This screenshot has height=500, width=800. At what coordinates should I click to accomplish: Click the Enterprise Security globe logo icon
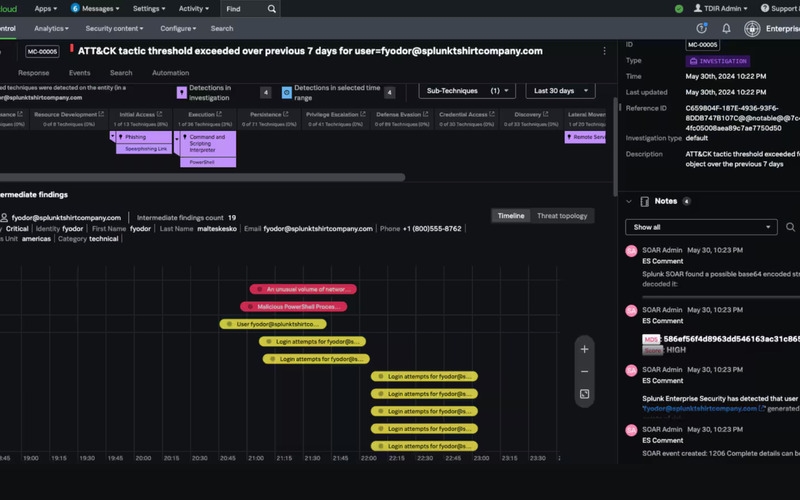pyautogui.click(x=752, y=29)
